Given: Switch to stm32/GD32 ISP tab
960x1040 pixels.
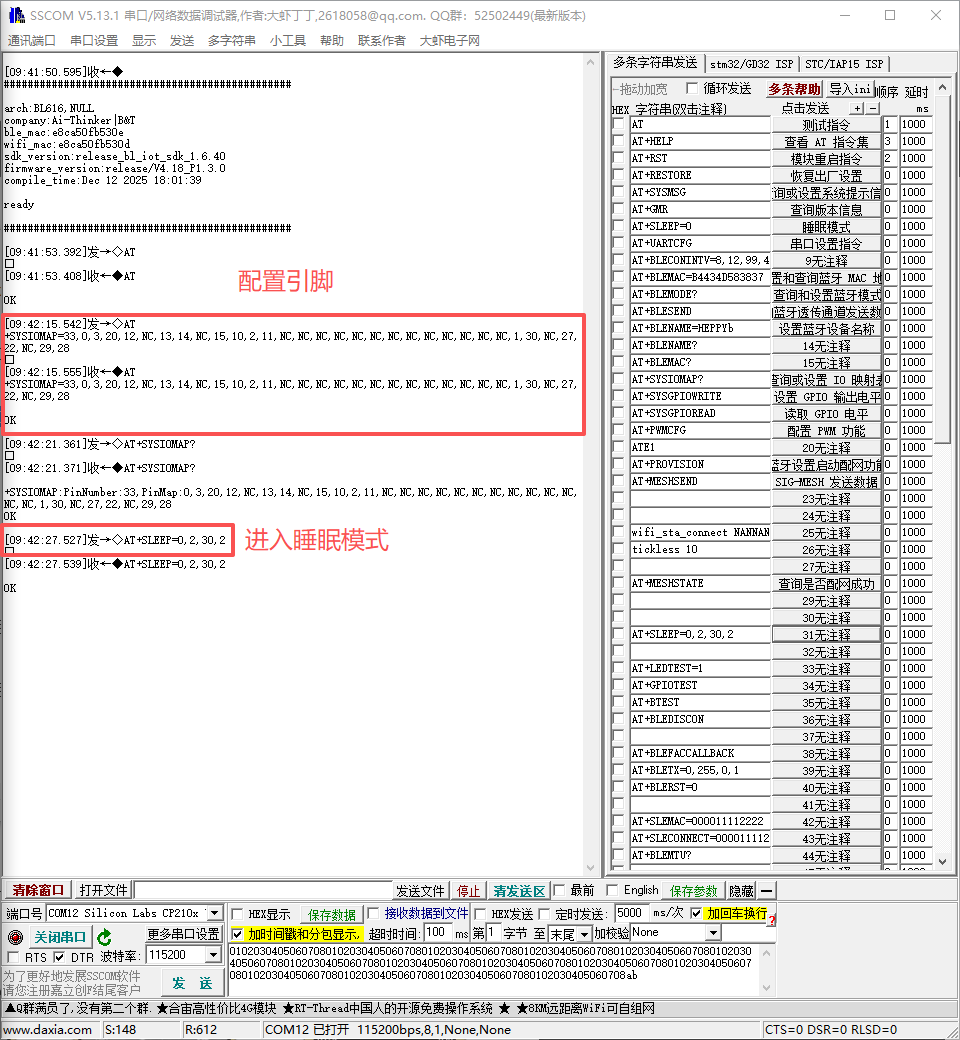Looking at the screenshot, I should 752,64.
